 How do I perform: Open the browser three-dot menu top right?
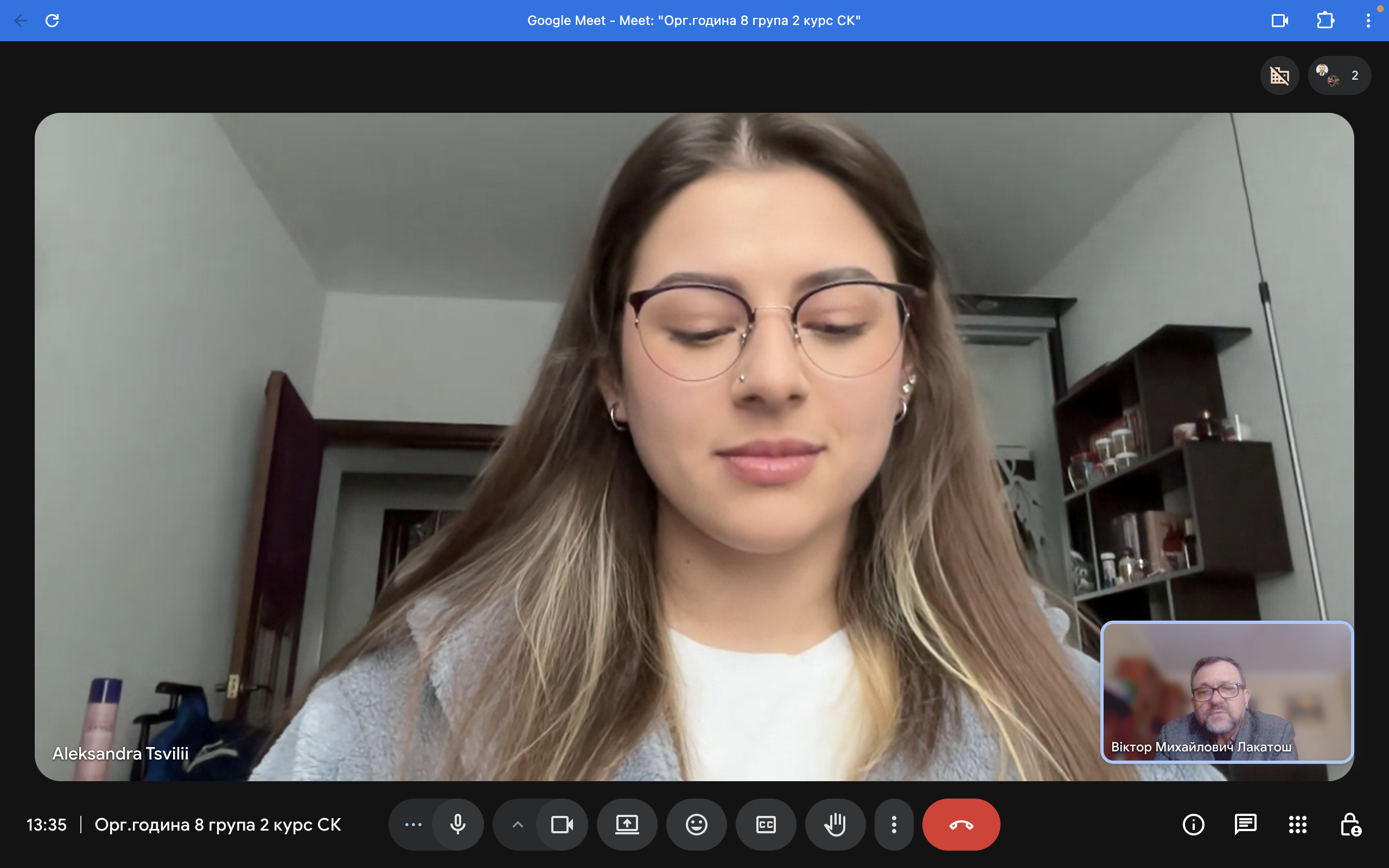[x=1368, y=21]
